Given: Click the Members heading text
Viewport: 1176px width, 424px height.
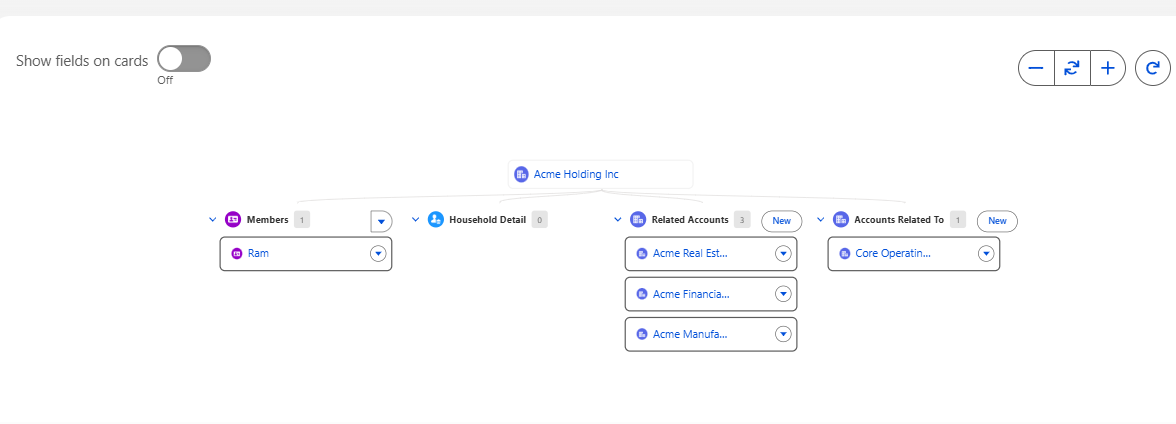Looking at the screenshot, I should pyautogui.click(x=268, y=220).
